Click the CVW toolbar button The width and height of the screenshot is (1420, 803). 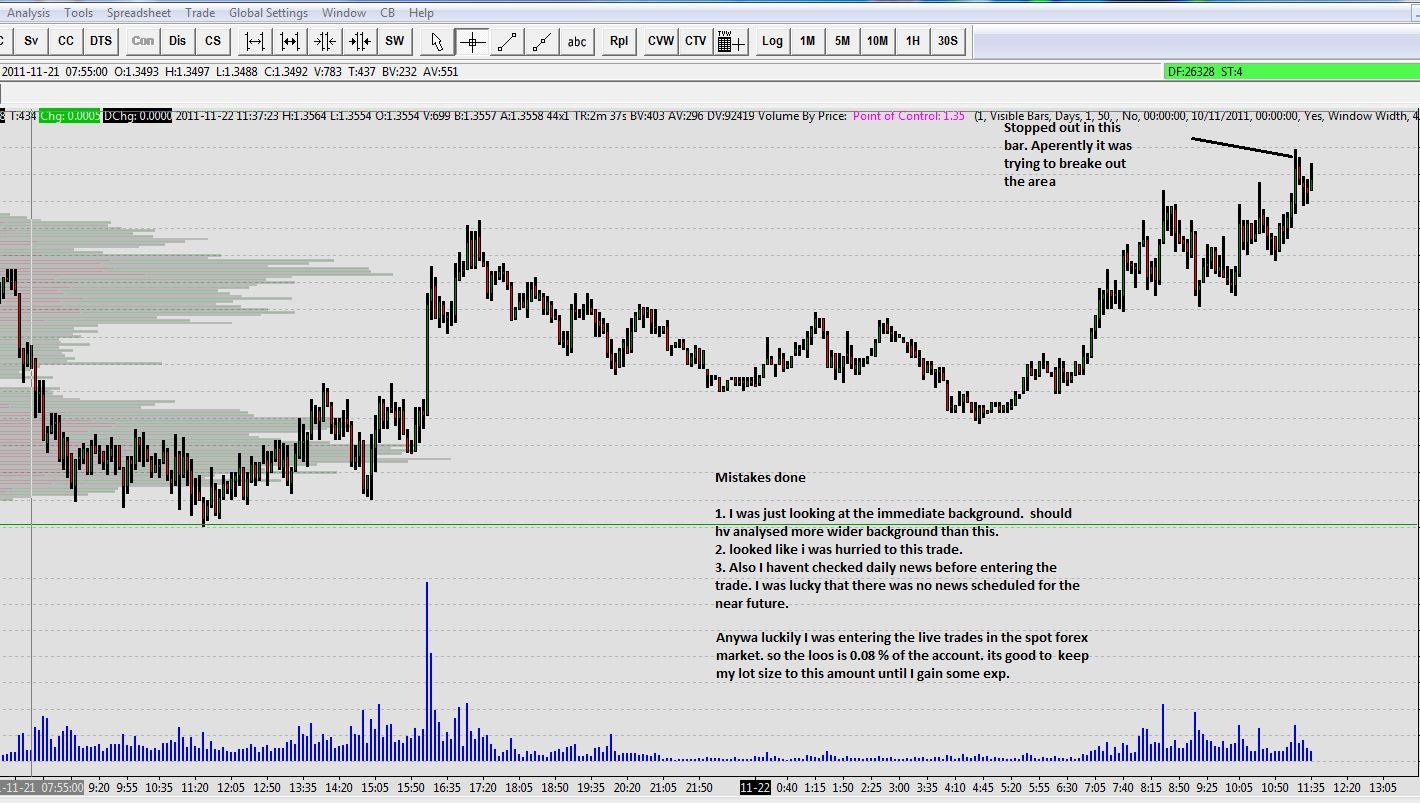point(661,41)
